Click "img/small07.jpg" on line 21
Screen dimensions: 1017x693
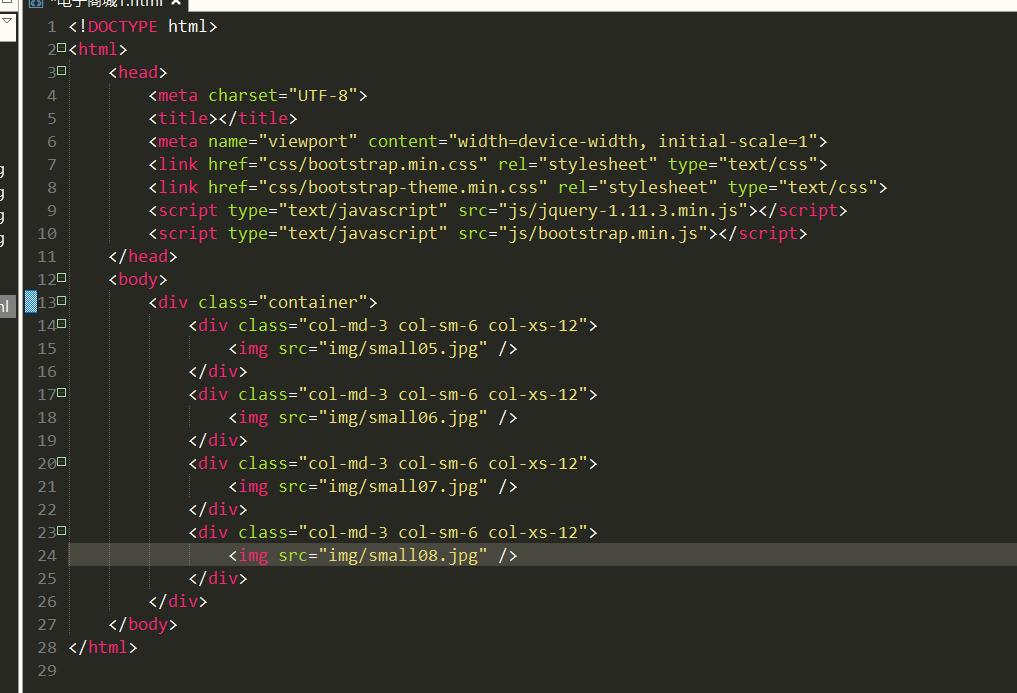[x=403, y=487]
